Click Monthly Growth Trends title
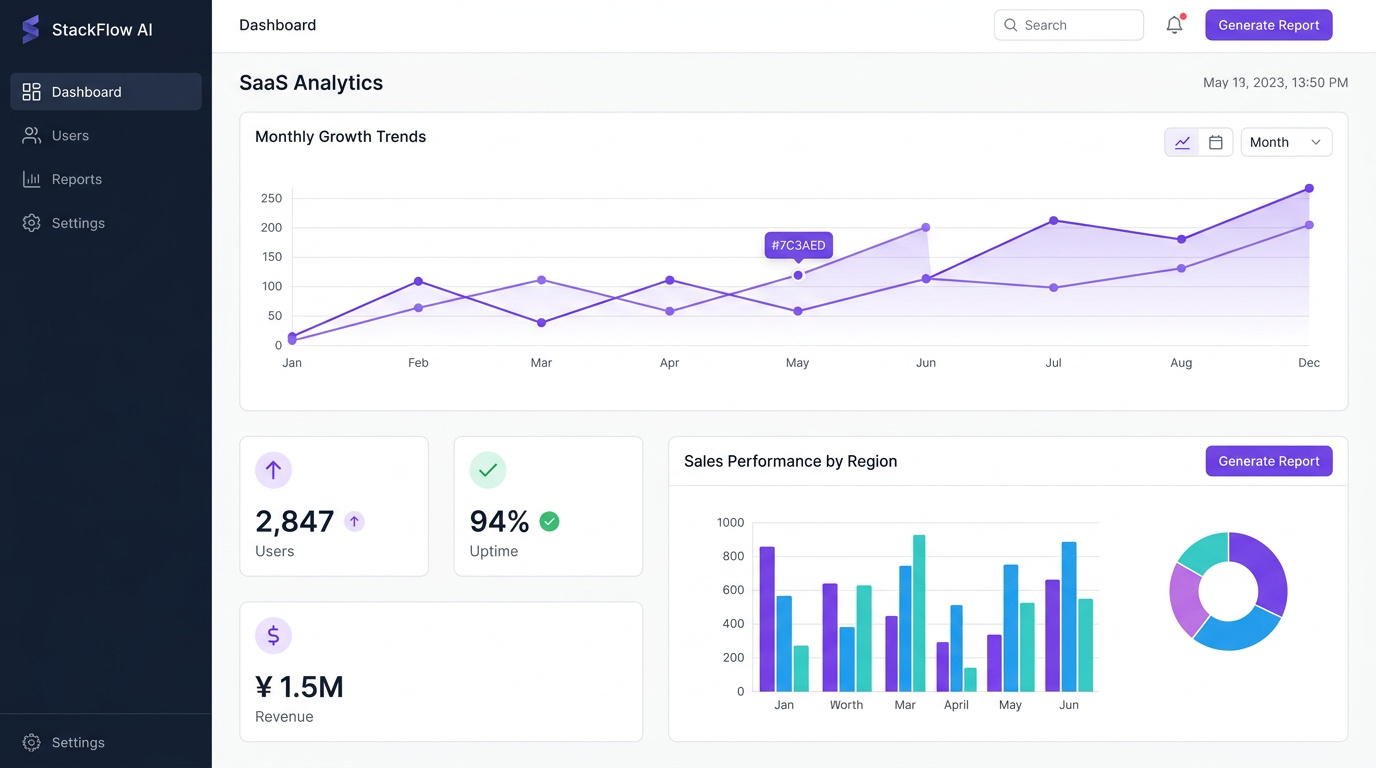The image size is (1376, 768). [341, 137]
